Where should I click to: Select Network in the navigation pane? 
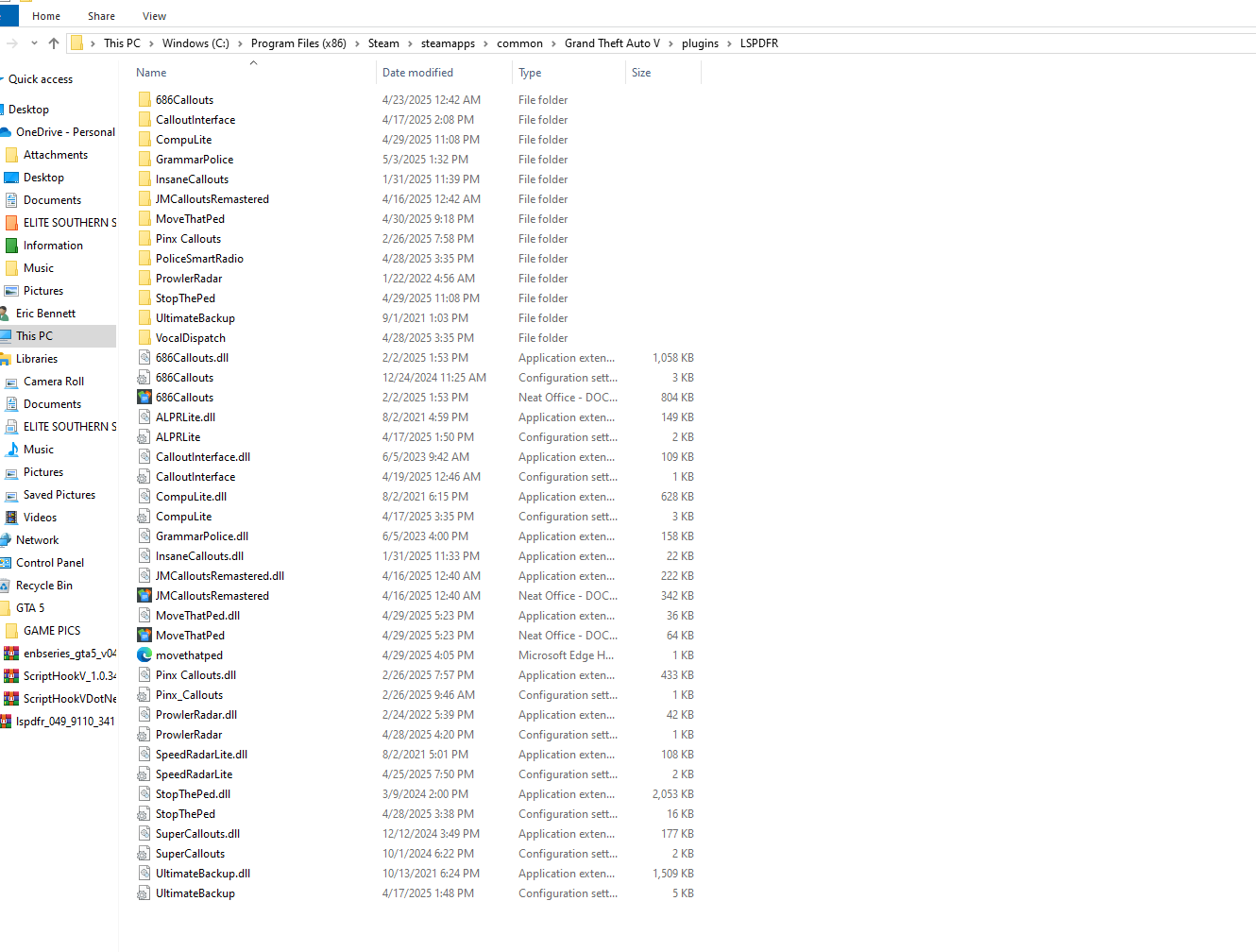point(37,540)
